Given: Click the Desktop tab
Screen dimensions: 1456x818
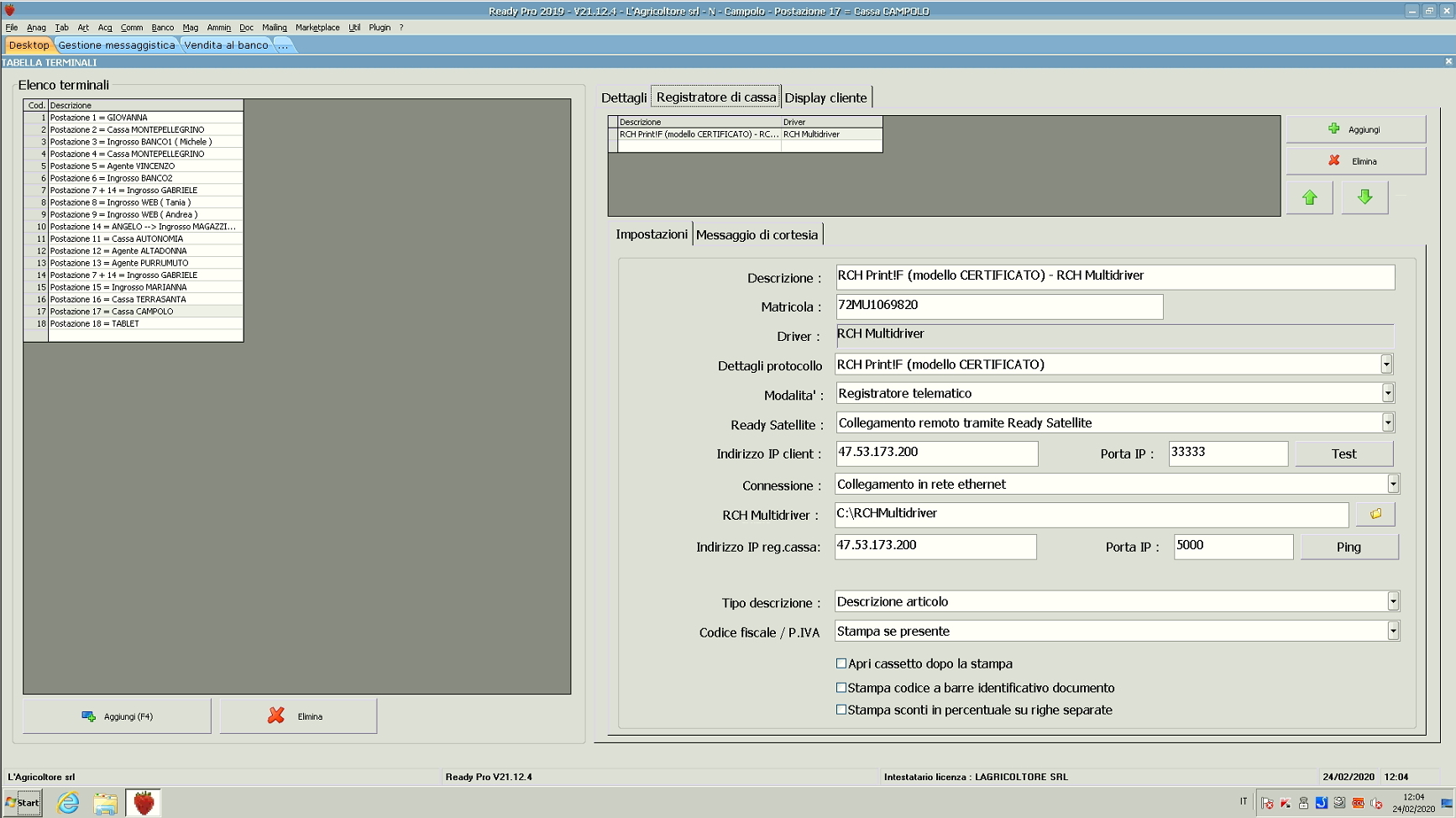Looking at the screenshot, I should (29, 45).
